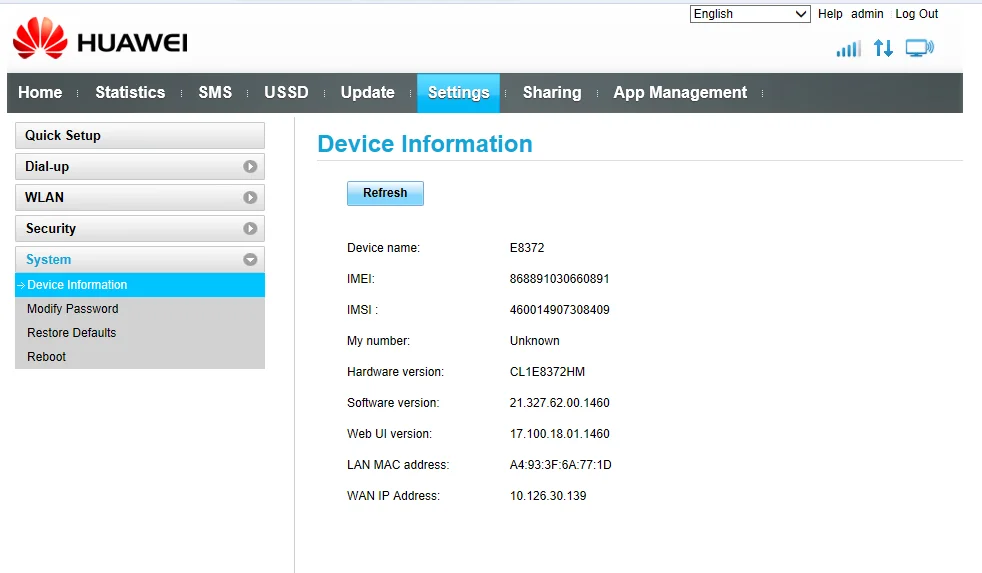This screenshot has height=573, width=982.
Task: Click the "Device name:" label
Action: (383, 247)
